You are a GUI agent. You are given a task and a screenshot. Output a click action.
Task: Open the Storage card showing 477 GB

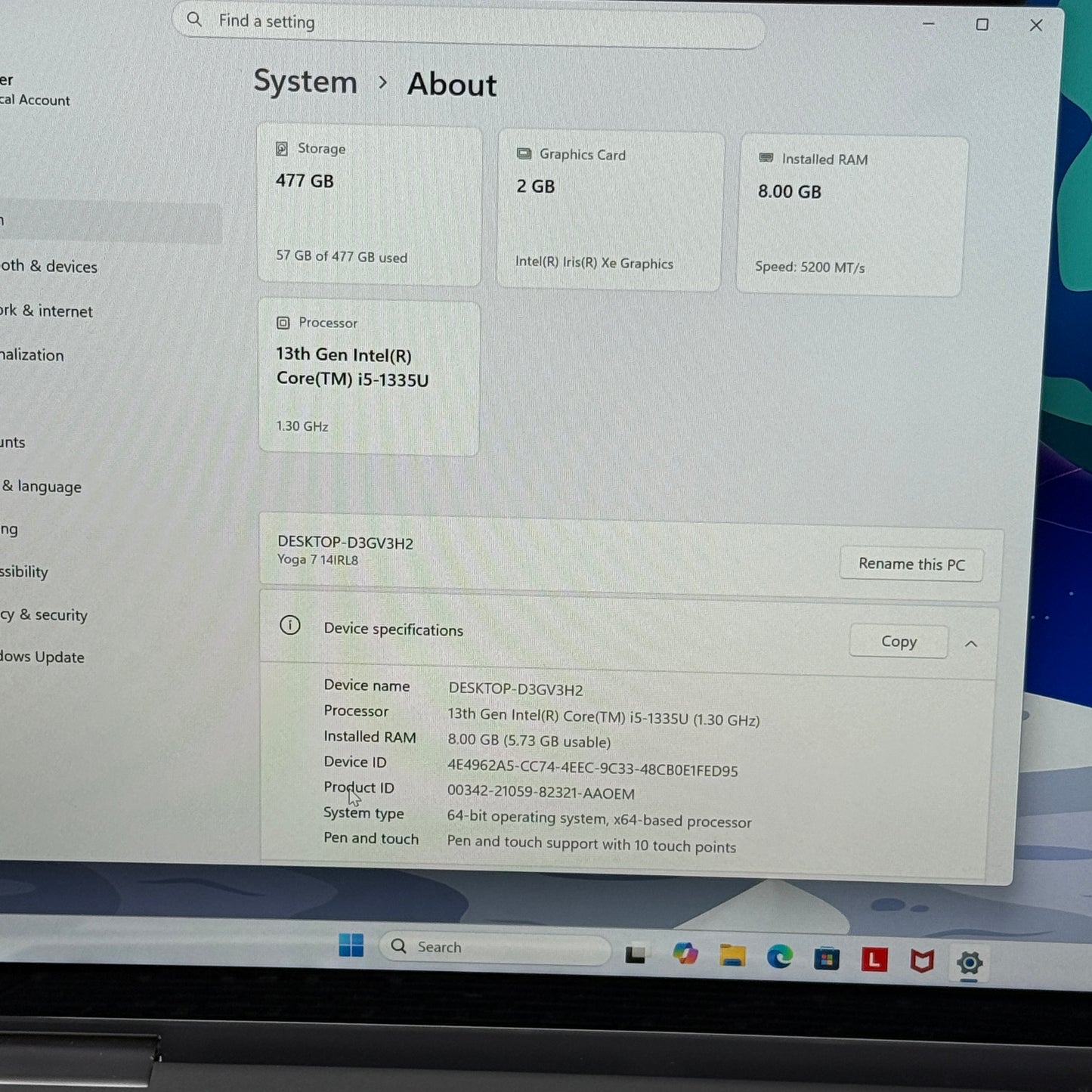pyautogui.click(x=369, y=206)
